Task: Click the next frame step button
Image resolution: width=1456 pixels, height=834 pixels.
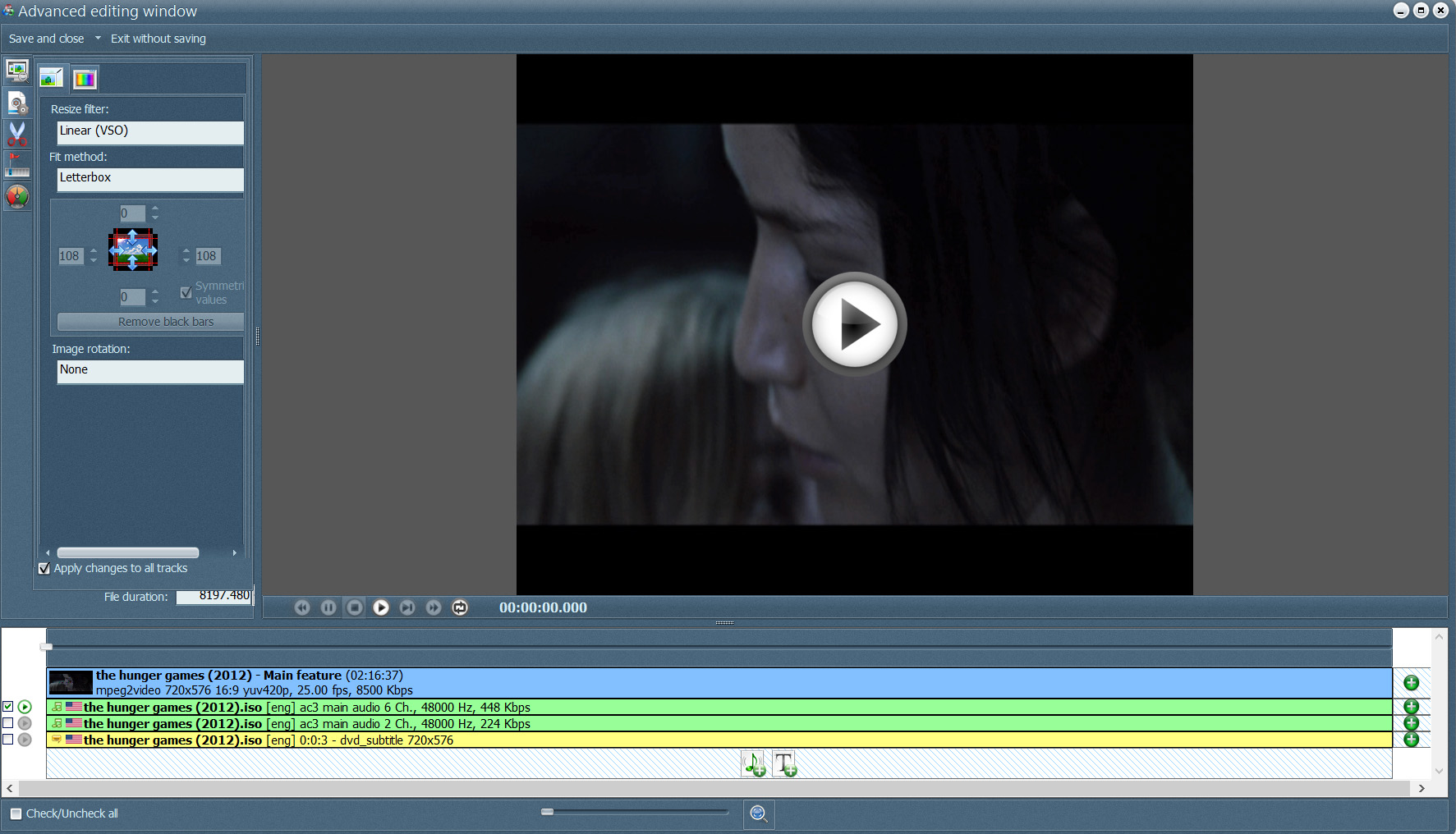Action: click(407, 607)
